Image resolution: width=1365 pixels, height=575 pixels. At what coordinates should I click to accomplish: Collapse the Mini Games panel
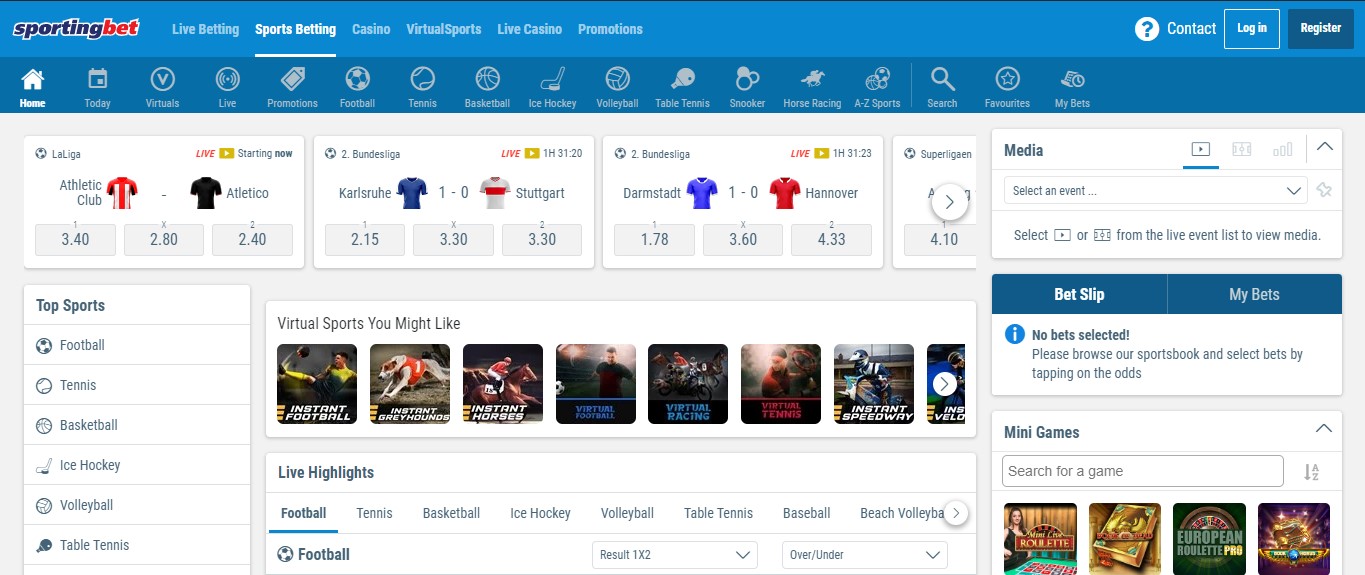[1324, 429]
